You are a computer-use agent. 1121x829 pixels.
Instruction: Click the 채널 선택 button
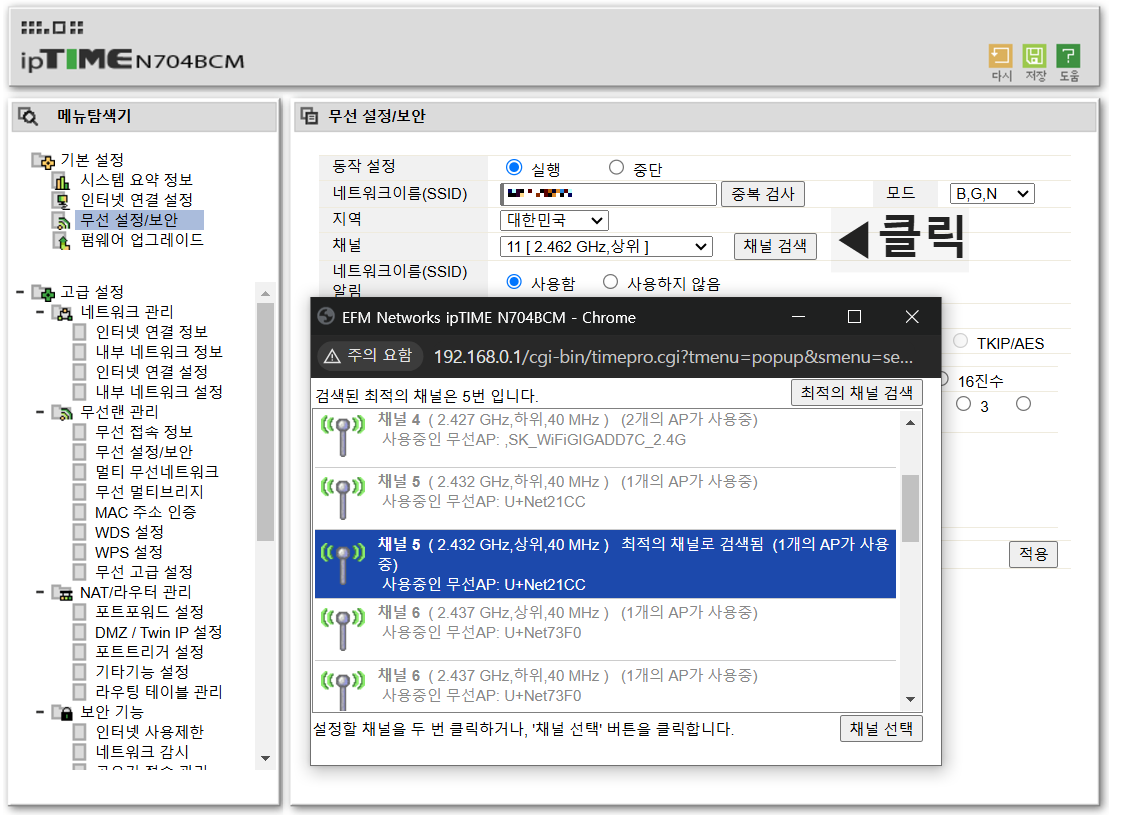881,728
